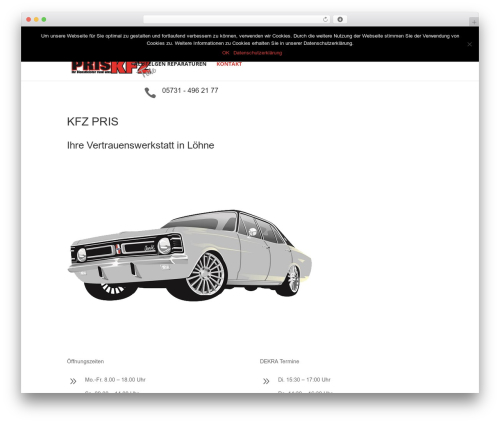
Task: Click the DEKRA Termine heading
Action: (x=279, y=361)
